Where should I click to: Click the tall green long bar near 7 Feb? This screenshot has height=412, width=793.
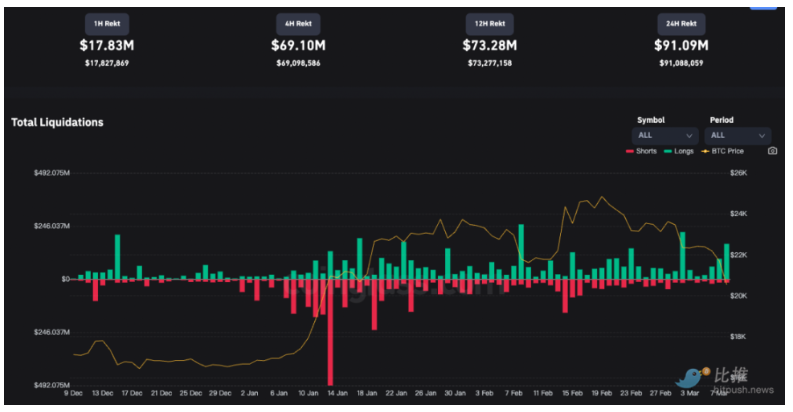[x=521, y=252]
